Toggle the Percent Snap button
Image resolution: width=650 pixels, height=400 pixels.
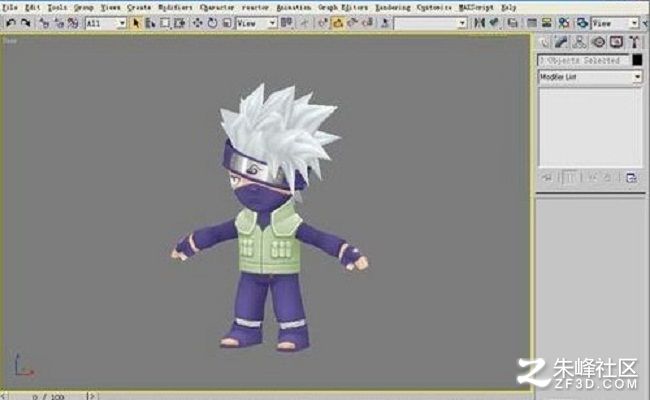click(353, 23)
